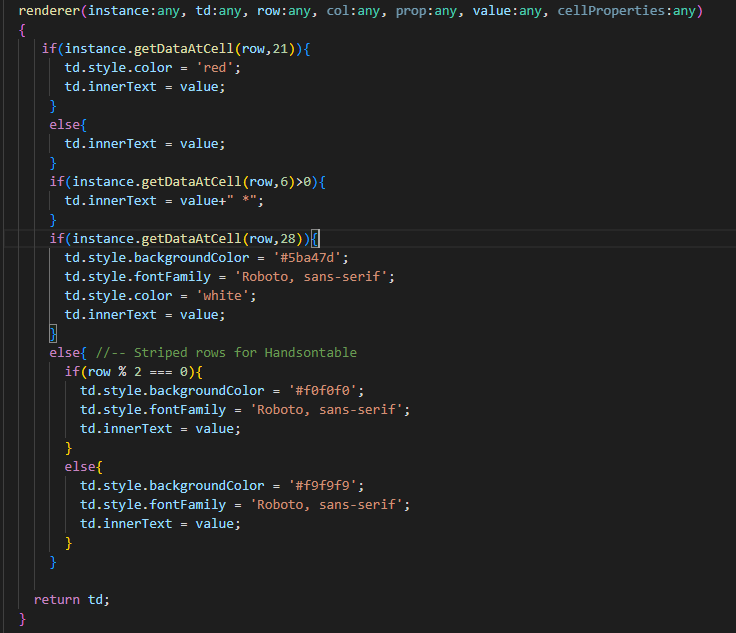Viewport: 736px width, 633px height.
Task: Click the return td; statement
Action: pos(71,600)
